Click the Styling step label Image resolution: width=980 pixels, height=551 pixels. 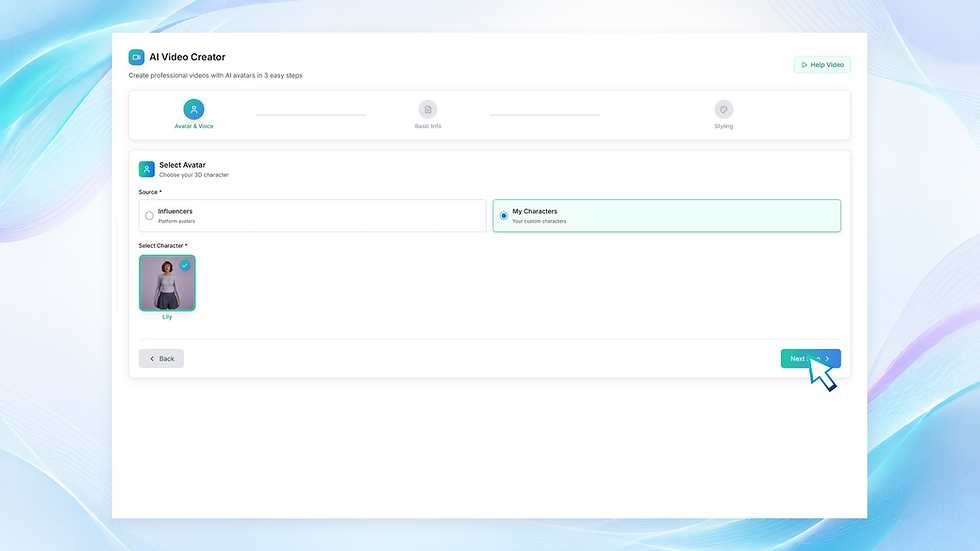pos(724,126)
